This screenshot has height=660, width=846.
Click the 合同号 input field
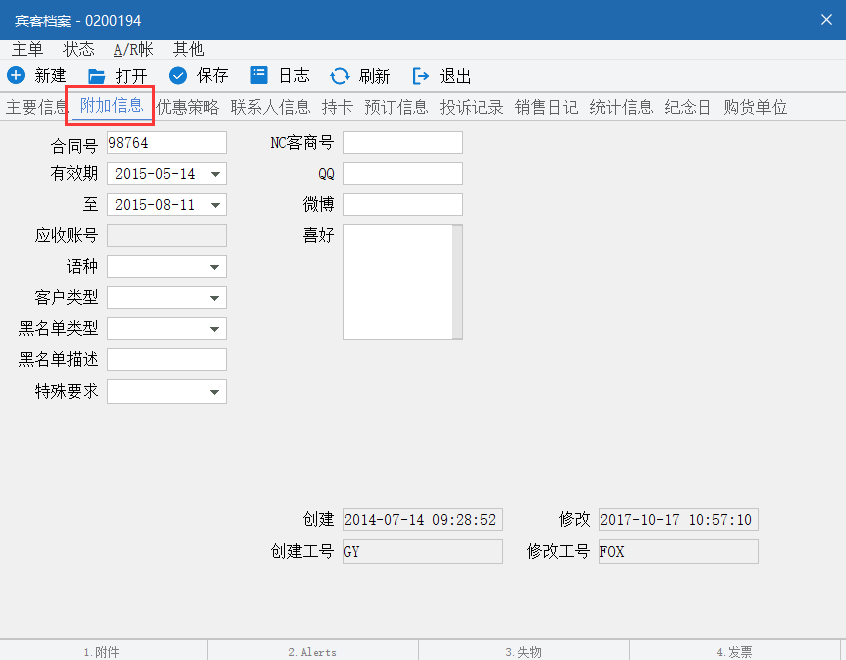pos(166,143)
